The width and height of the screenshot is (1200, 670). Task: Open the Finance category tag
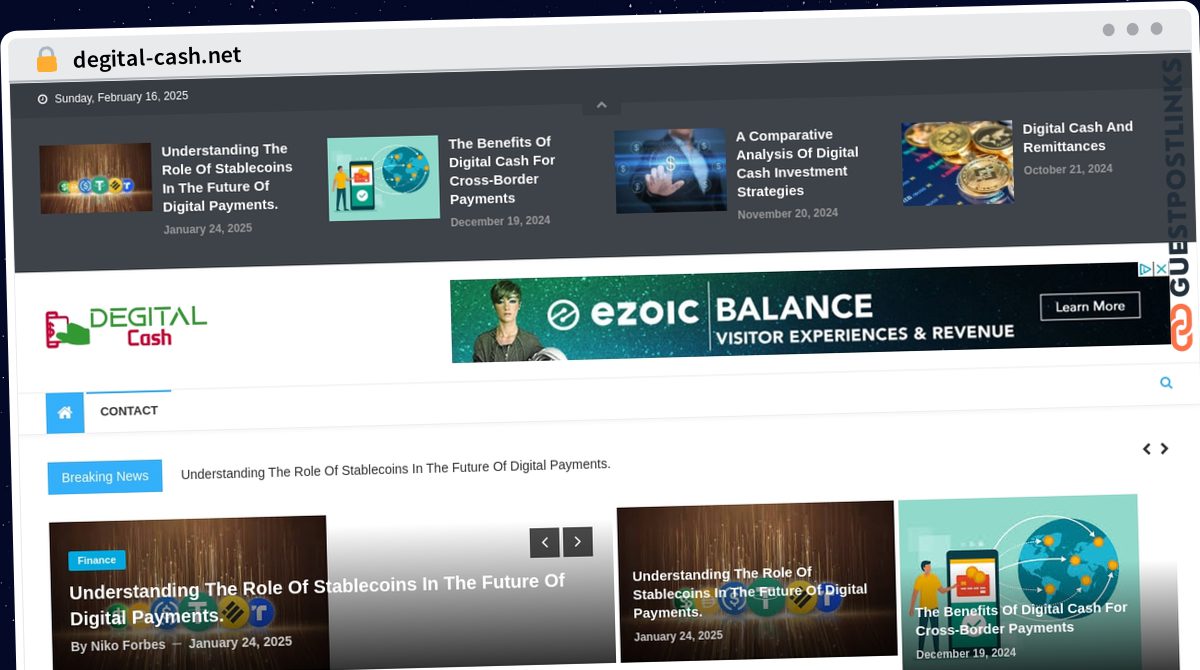(x=97, y=560)
